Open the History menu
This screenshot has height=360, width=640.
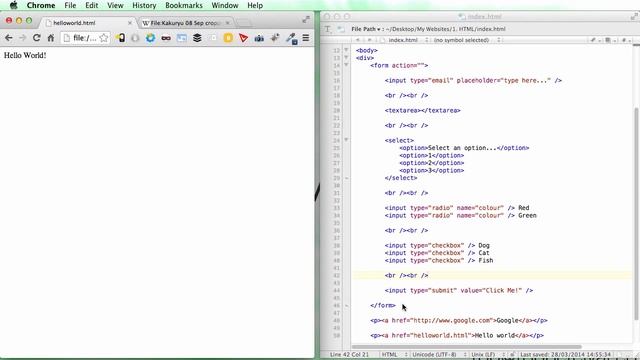coord(144,5)
